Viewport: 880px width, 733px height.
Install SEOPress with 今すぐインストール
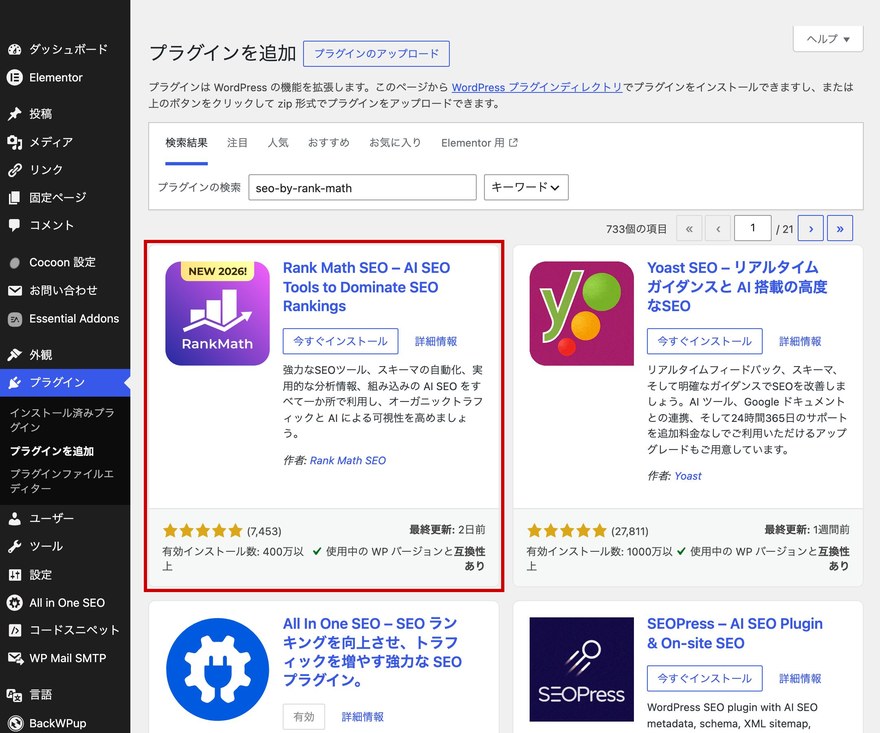pos(704,679)
